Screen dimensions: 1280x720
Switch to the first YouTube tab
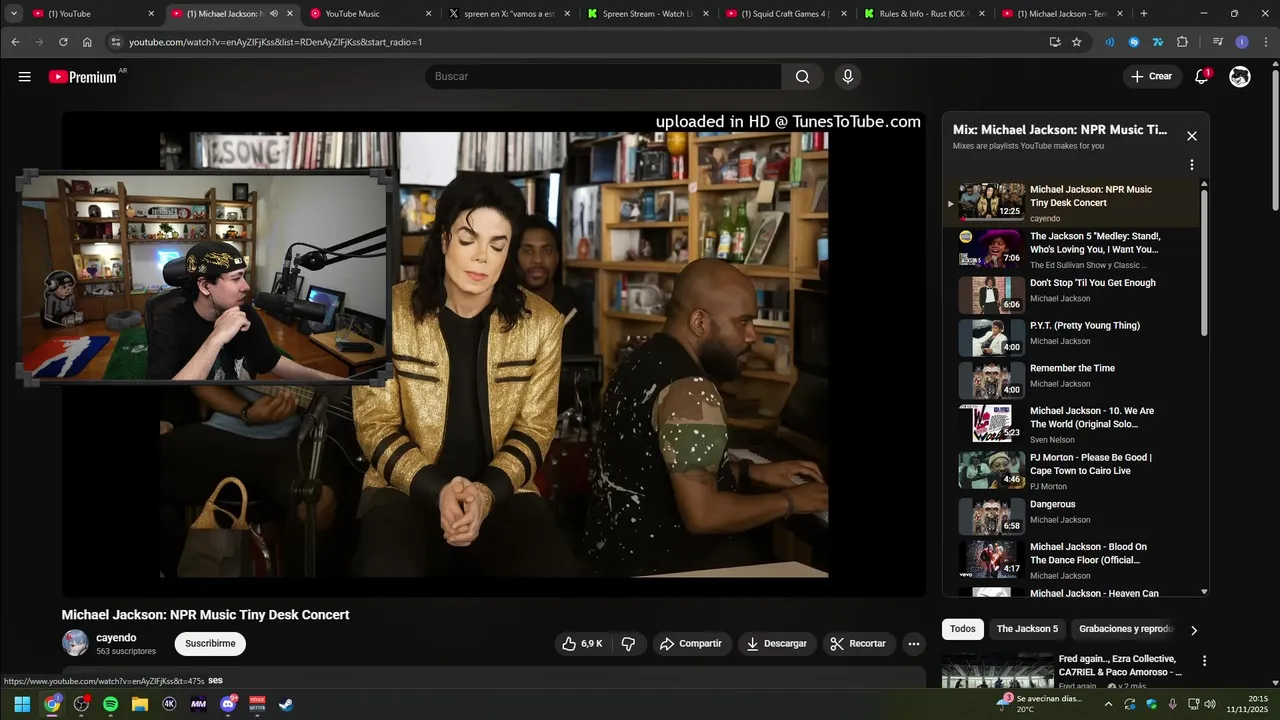pyautogui.click(x=92, y=14)
